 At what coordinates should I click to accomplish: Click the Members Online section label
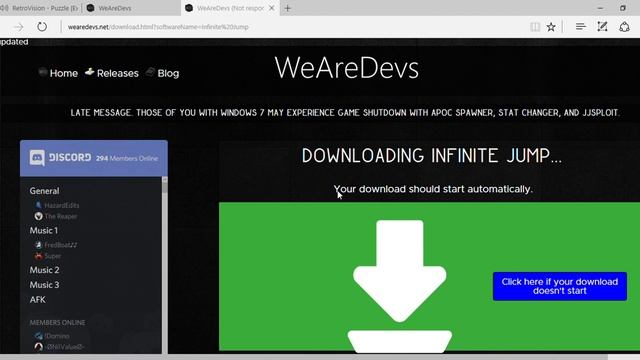57,322
